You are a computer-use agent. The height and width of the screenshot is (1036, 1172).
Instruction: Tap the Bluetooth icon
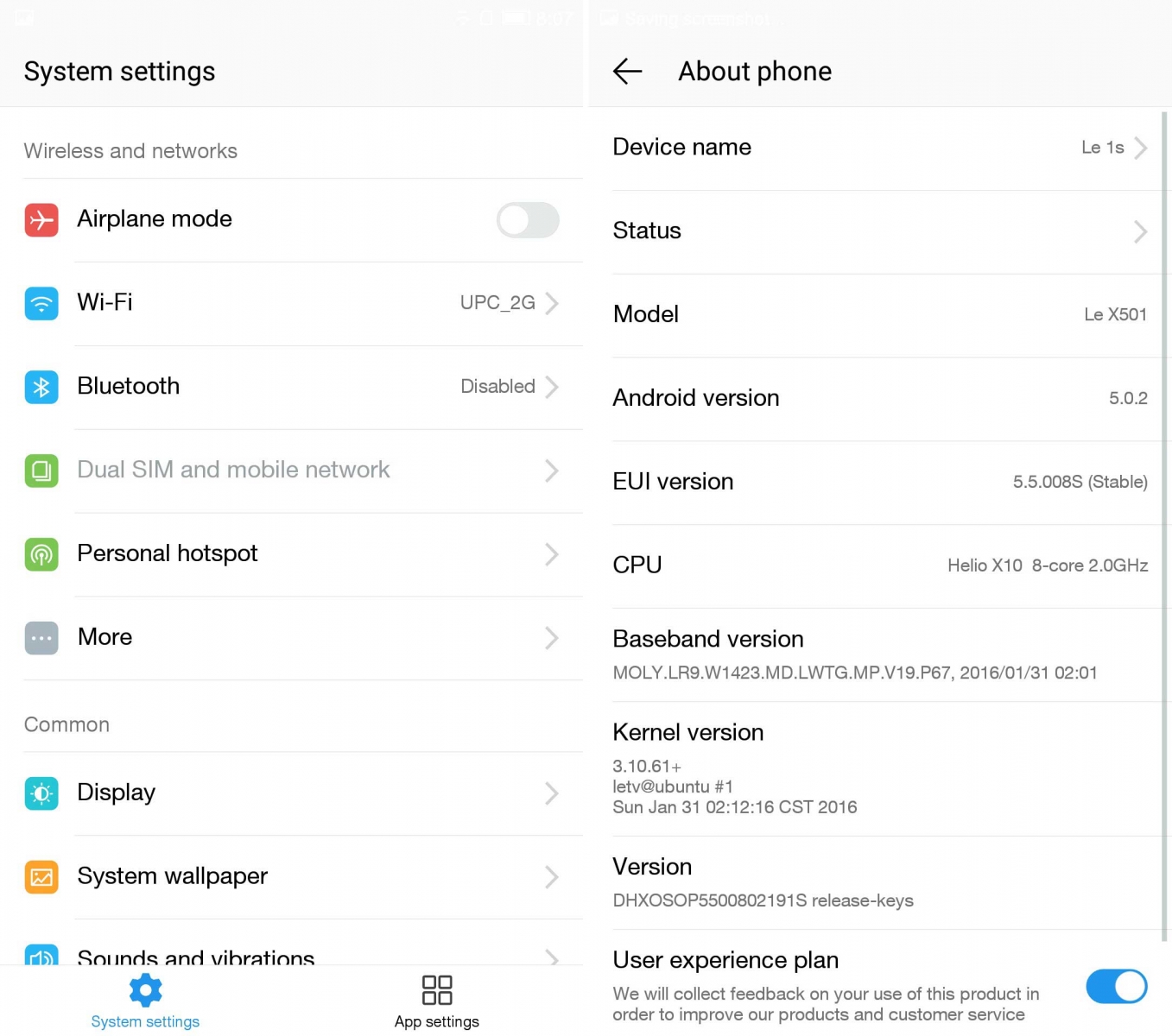click(41, 388)
